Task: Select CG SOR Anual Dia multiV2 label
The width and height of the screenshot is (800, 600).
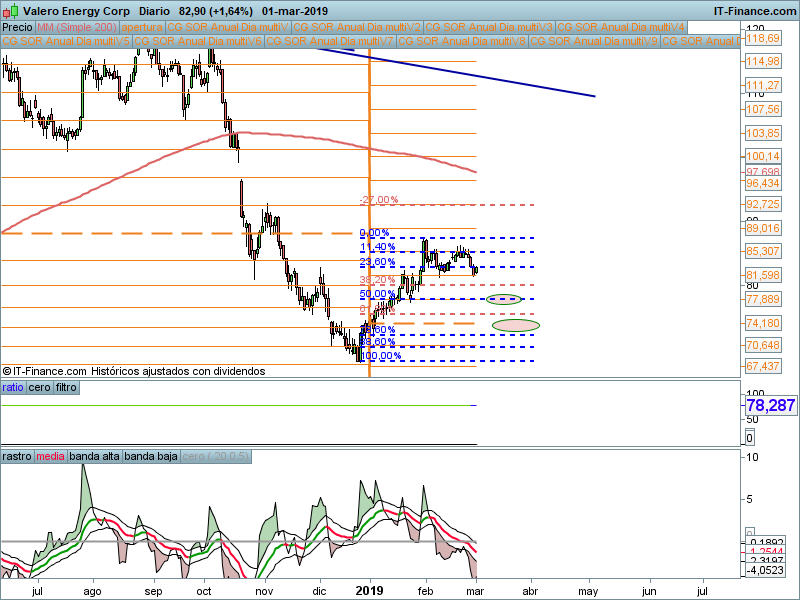Action: point(357,27)
